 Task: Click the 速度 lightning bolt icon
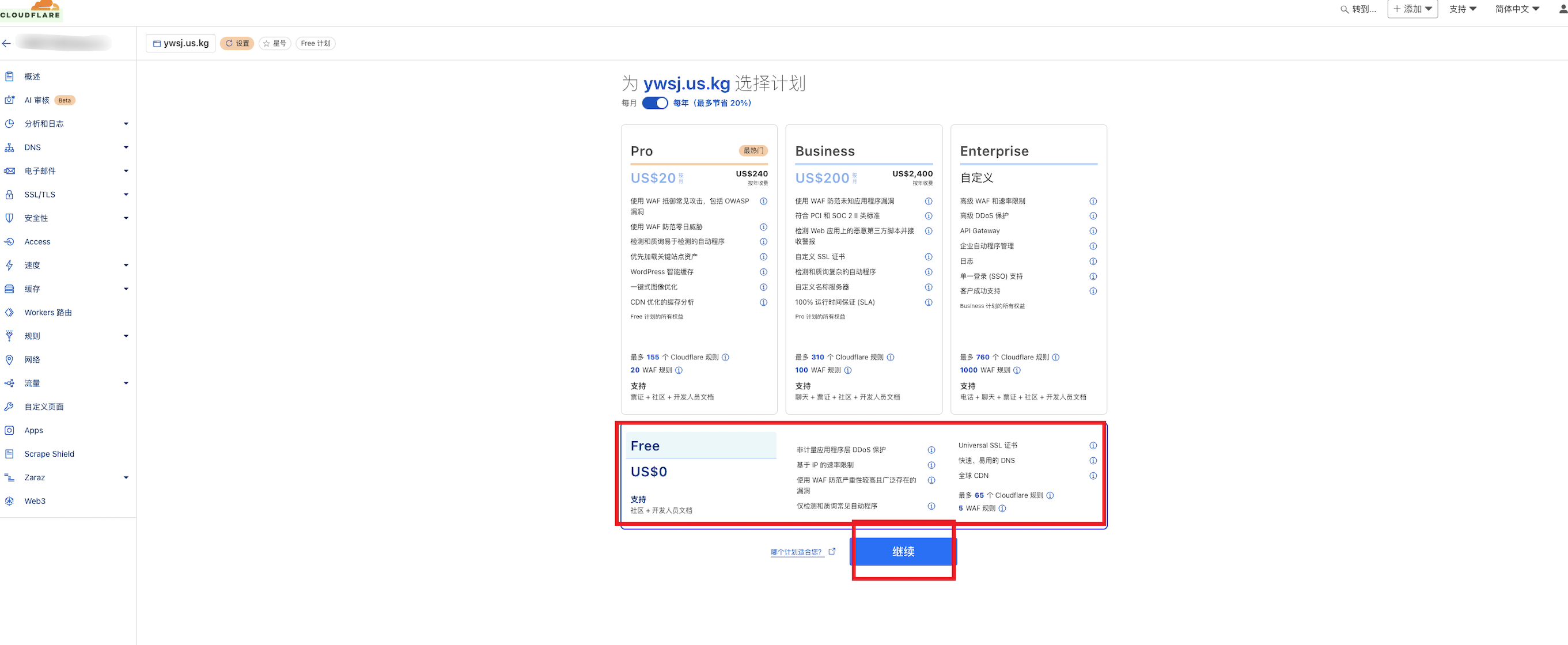pyautogui.click(x=9, y=265)
